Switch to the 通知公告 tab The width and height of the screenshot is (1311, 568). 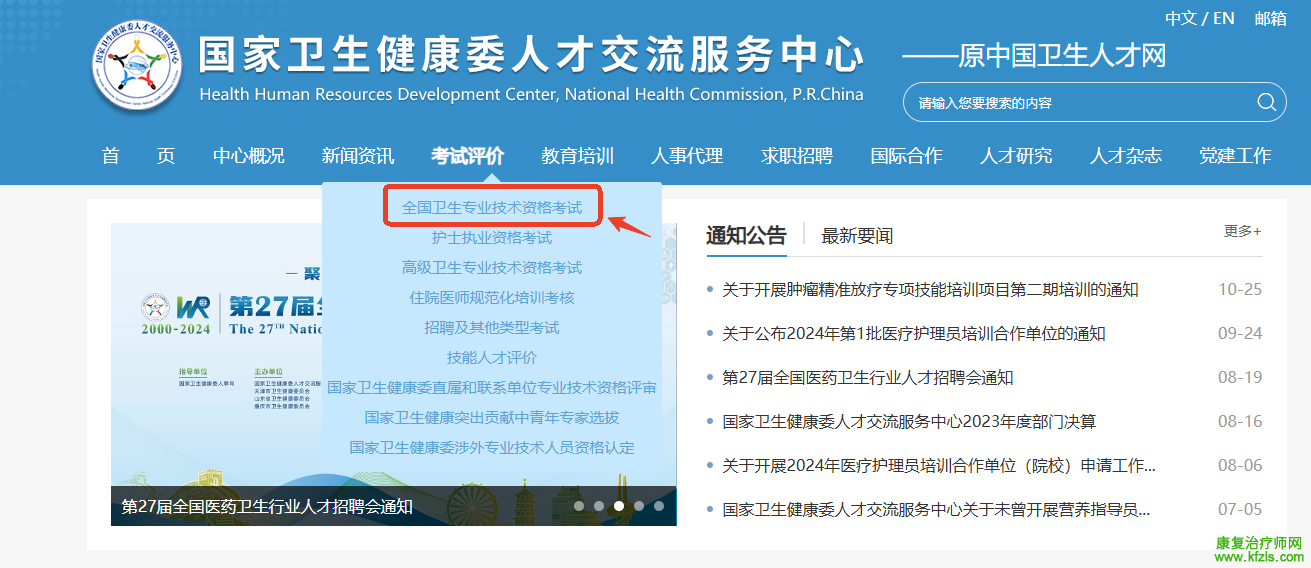tap(746, 236)
